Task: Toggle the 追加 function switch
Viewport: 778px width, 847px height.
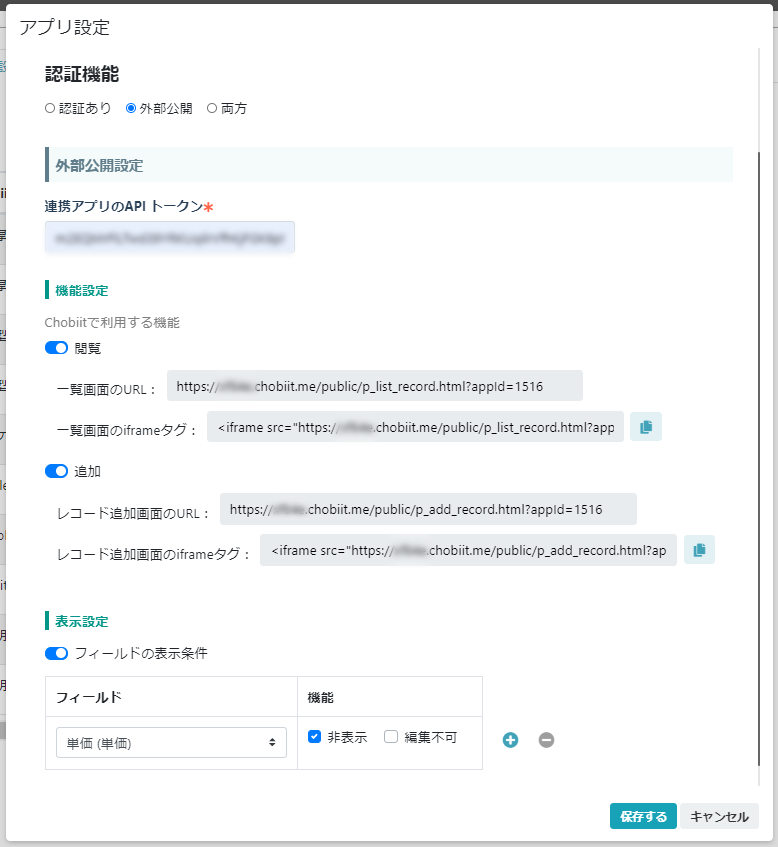Action: coord(57,470)
